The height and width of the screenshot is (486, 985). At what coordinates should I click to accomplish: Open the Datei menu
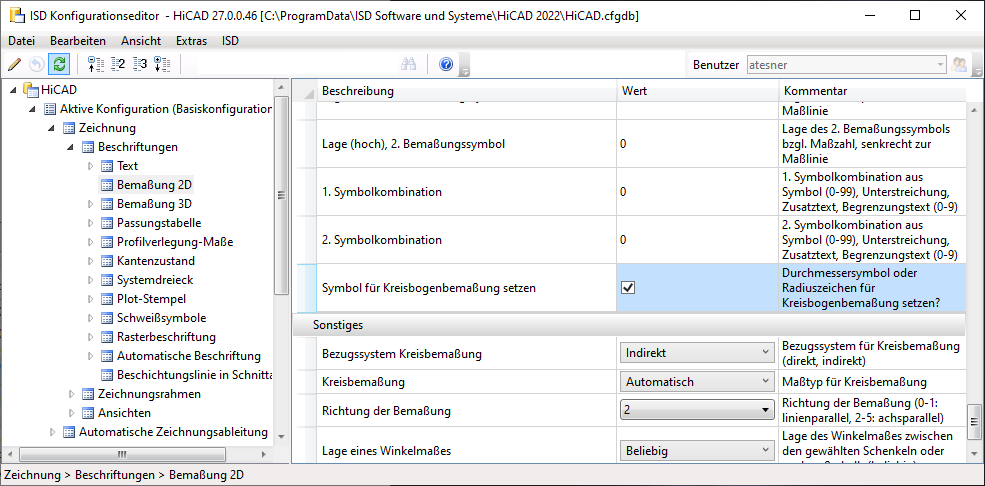(x=21, y=41)
